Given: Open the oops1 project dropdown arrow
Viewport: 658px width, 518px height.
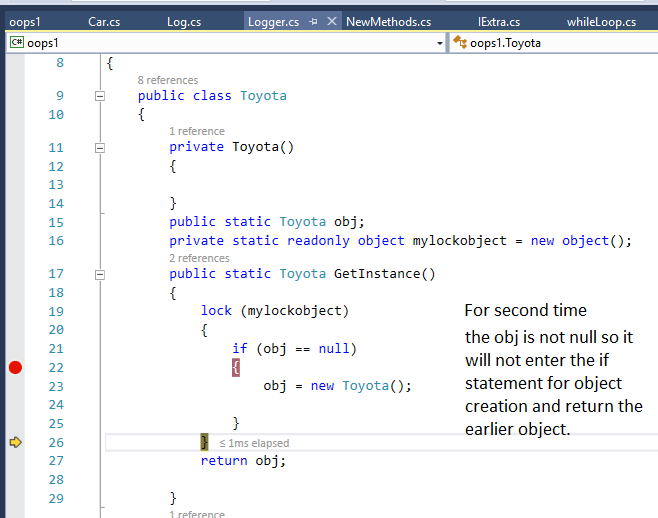Looking at the screenshot, I should point(441,43).
